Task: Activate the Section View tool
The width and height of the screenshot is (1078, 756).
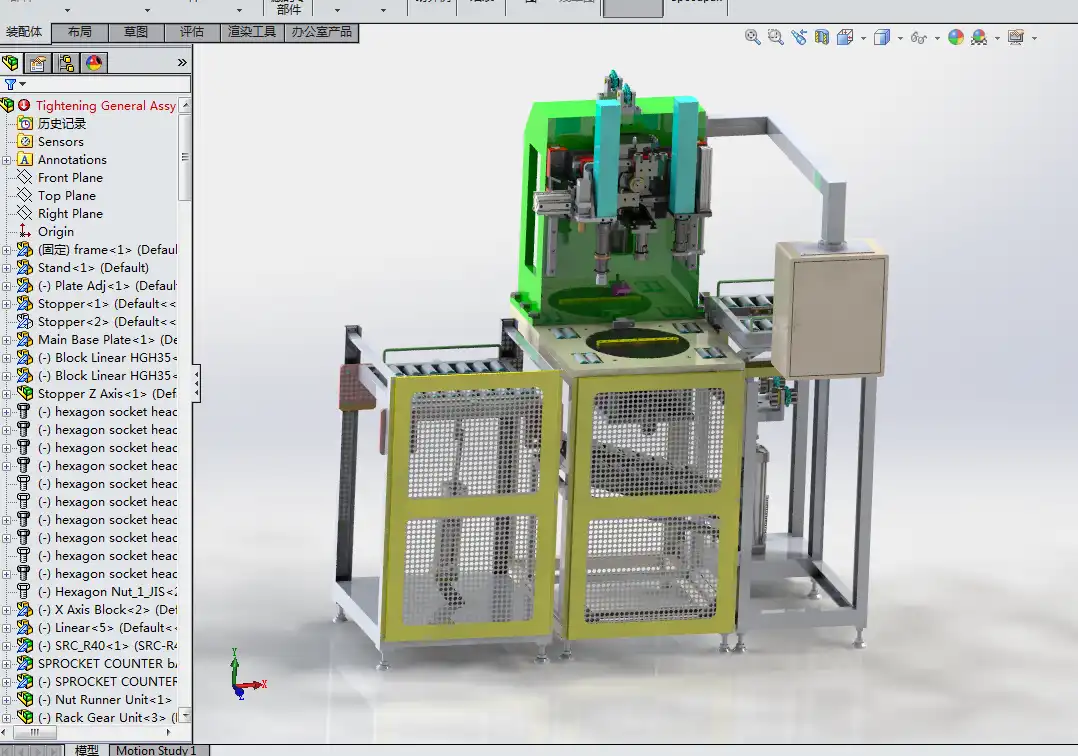Action: tap(822, 37)
